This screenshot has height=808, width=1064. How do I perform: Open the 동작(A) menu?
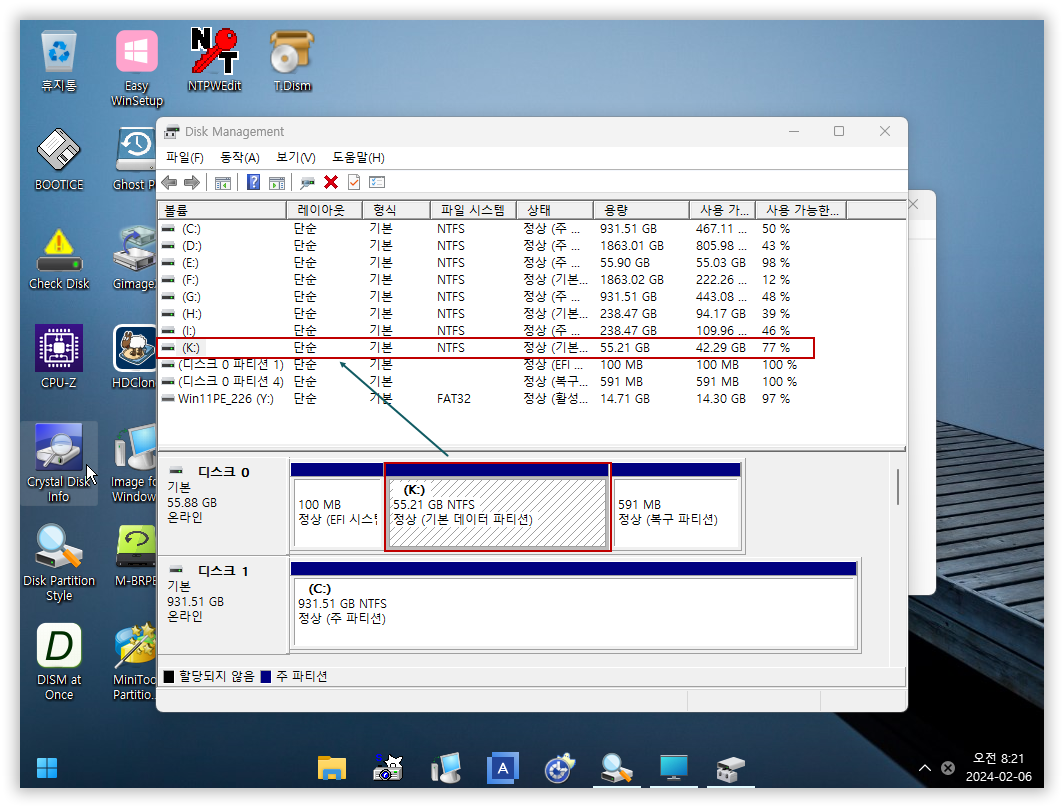(240, 157)
